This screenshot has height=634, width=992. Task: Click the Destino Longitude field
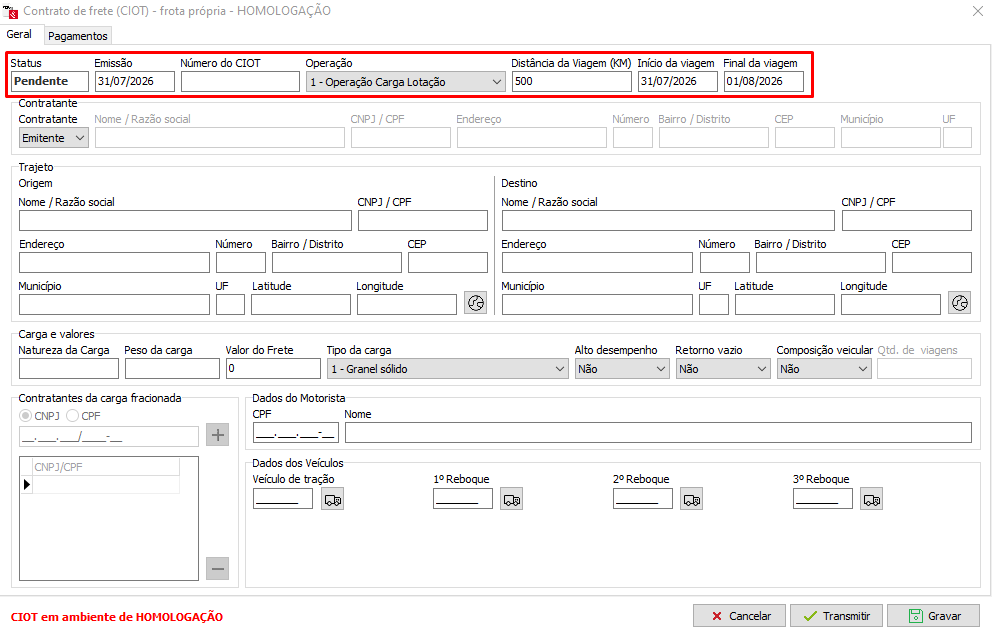891,304
